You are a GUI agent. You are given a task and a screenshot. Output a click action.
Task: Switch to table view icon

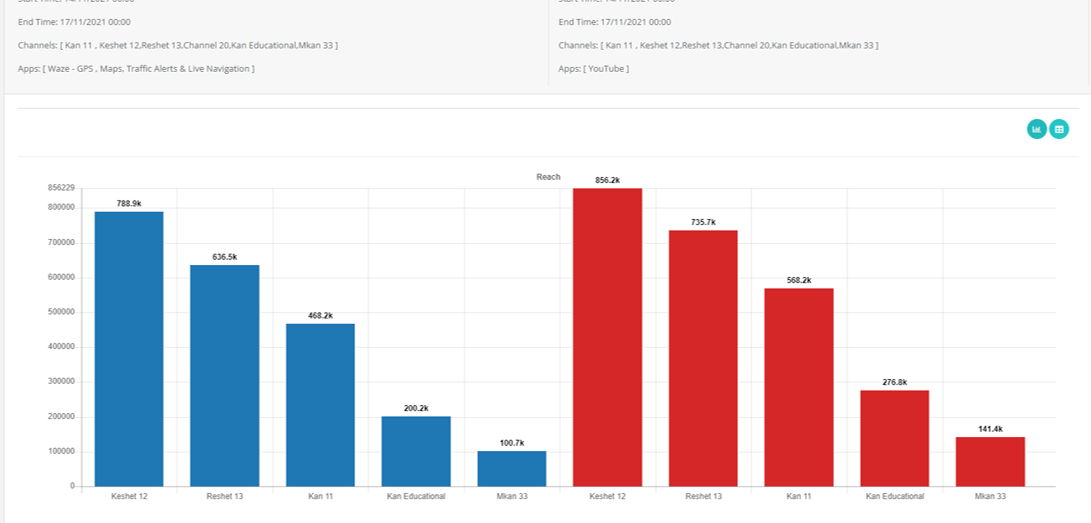click(x=1059, y=129)
